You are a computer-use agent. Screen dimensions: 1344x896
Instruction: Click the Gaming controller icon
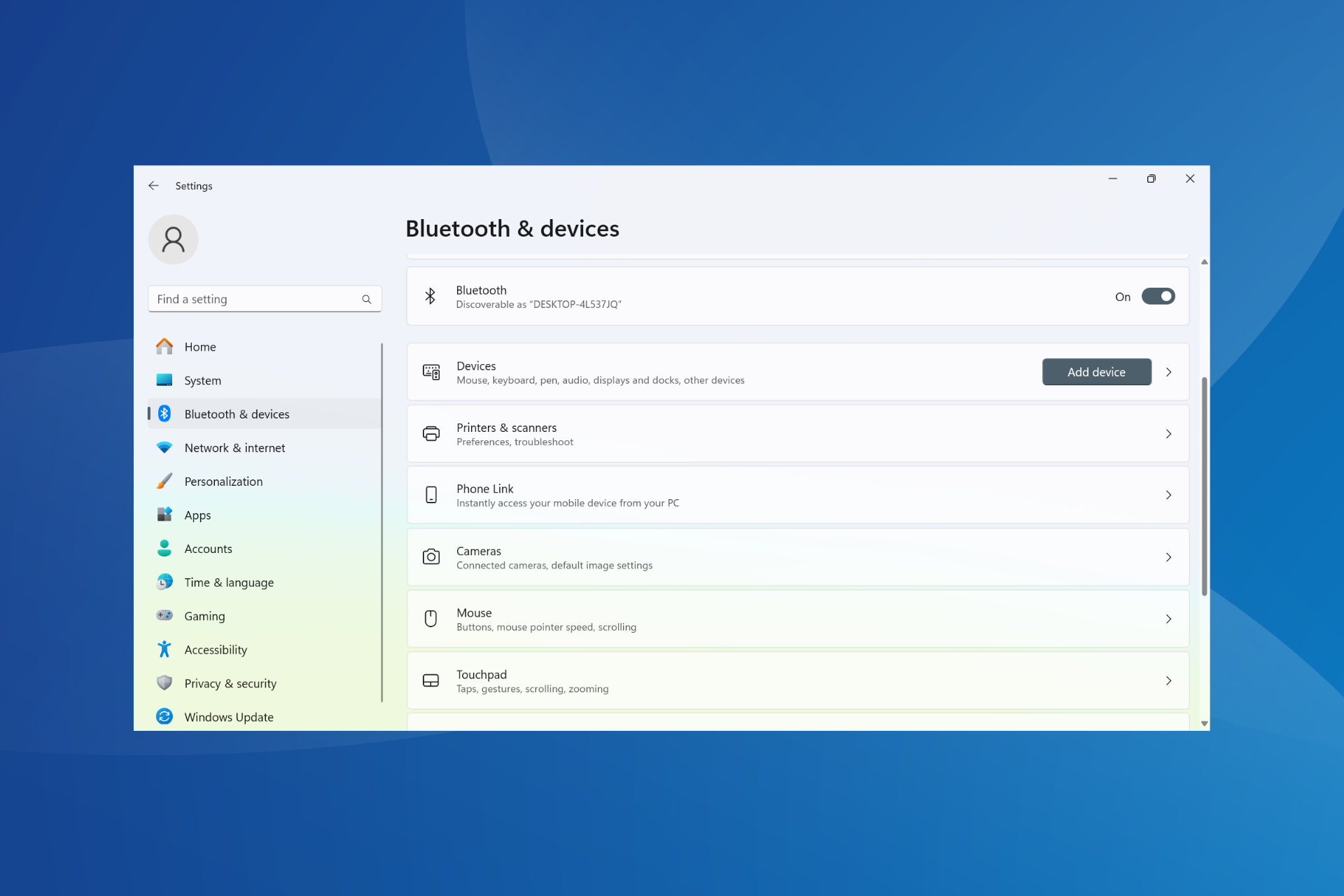[164, 615]
